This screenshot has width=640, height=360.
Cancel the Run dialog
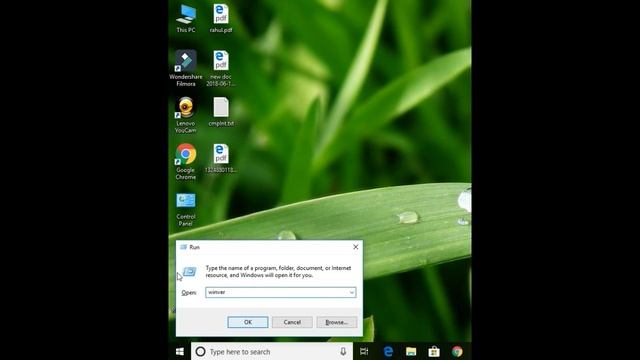(292, 322)
